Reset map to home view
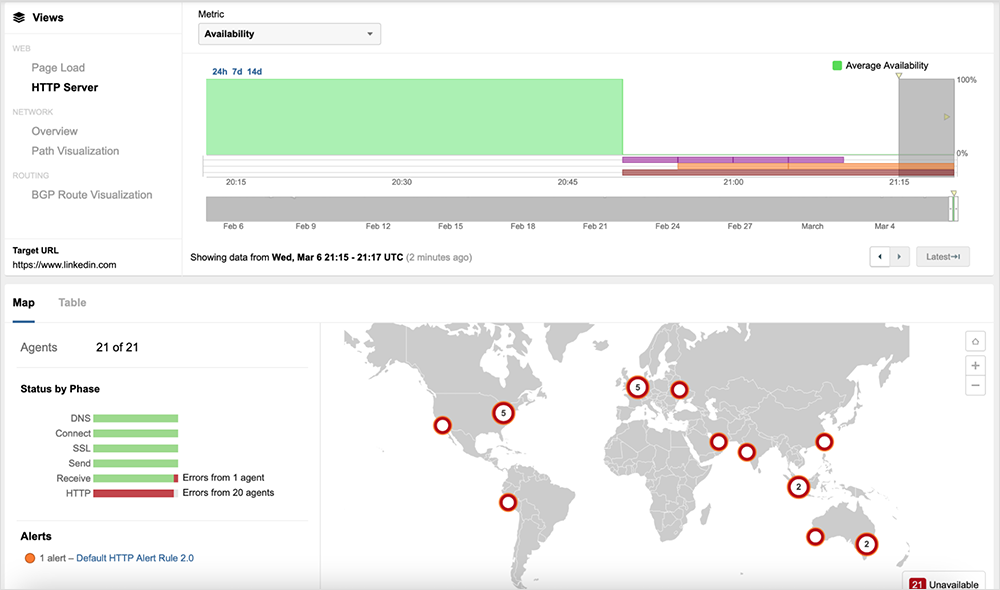This screenshot has width=1000, height=590. tap(975, 342)
